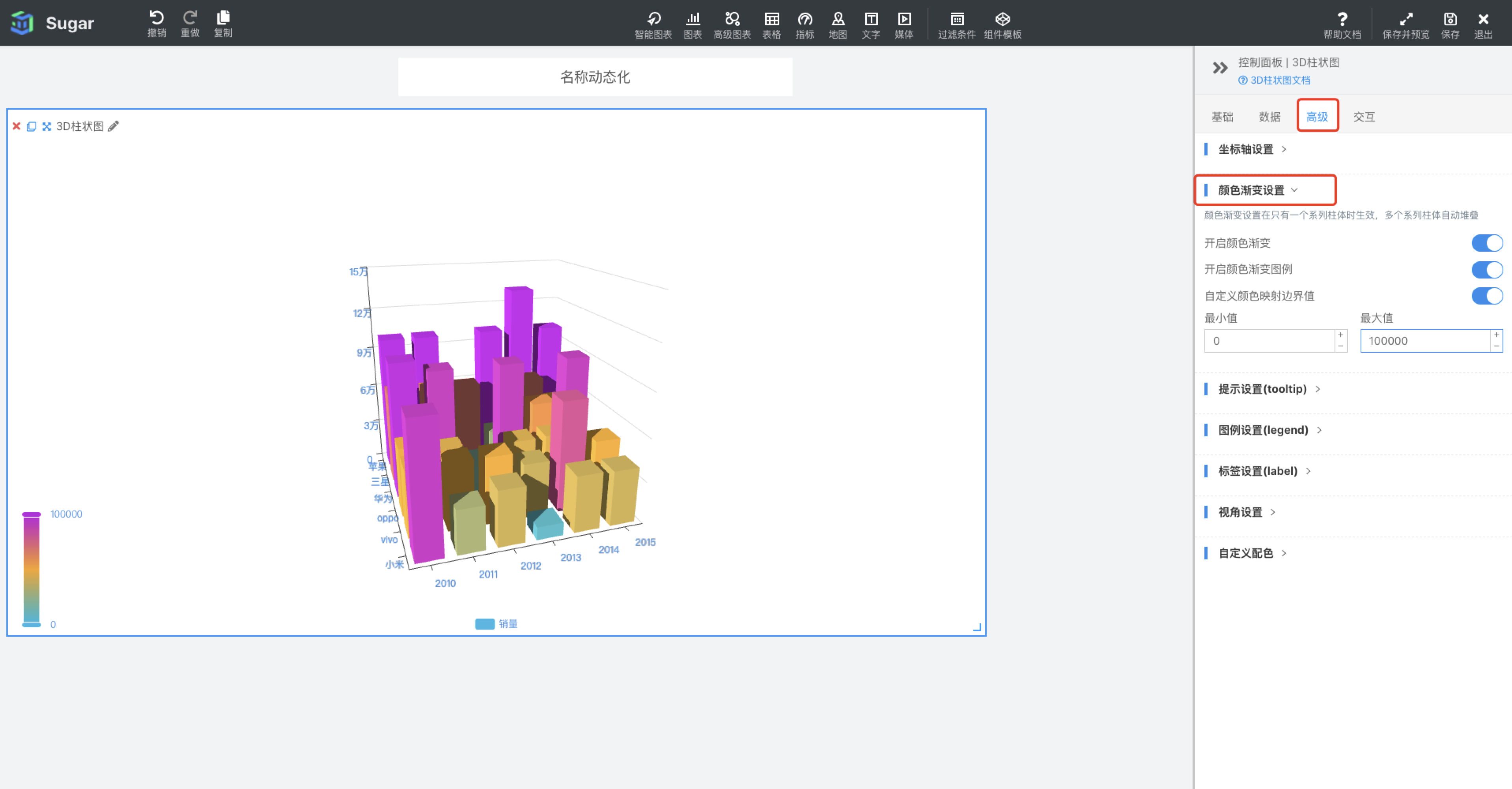Toggle 销量 legend series visibility
This screenshot has width=1512, height=789.
point(496,623)
